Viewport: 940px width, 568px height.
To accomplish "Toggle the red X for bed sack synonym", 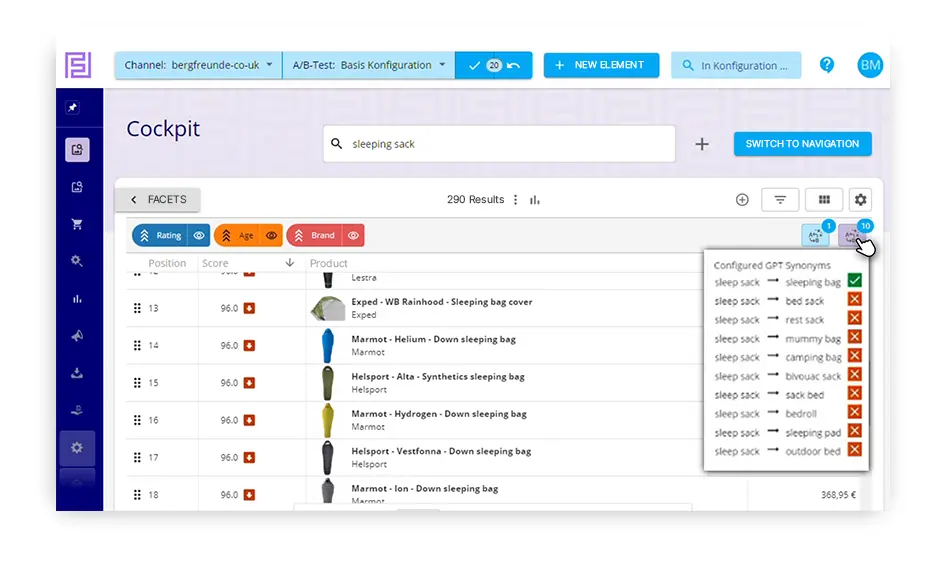I will click(x=855, y=299).
